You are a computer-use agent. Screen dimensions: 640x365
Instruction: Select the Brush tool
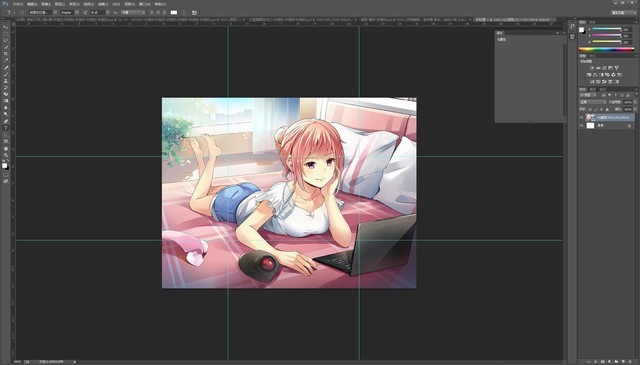pyautogui.click(x=6, y=74)
